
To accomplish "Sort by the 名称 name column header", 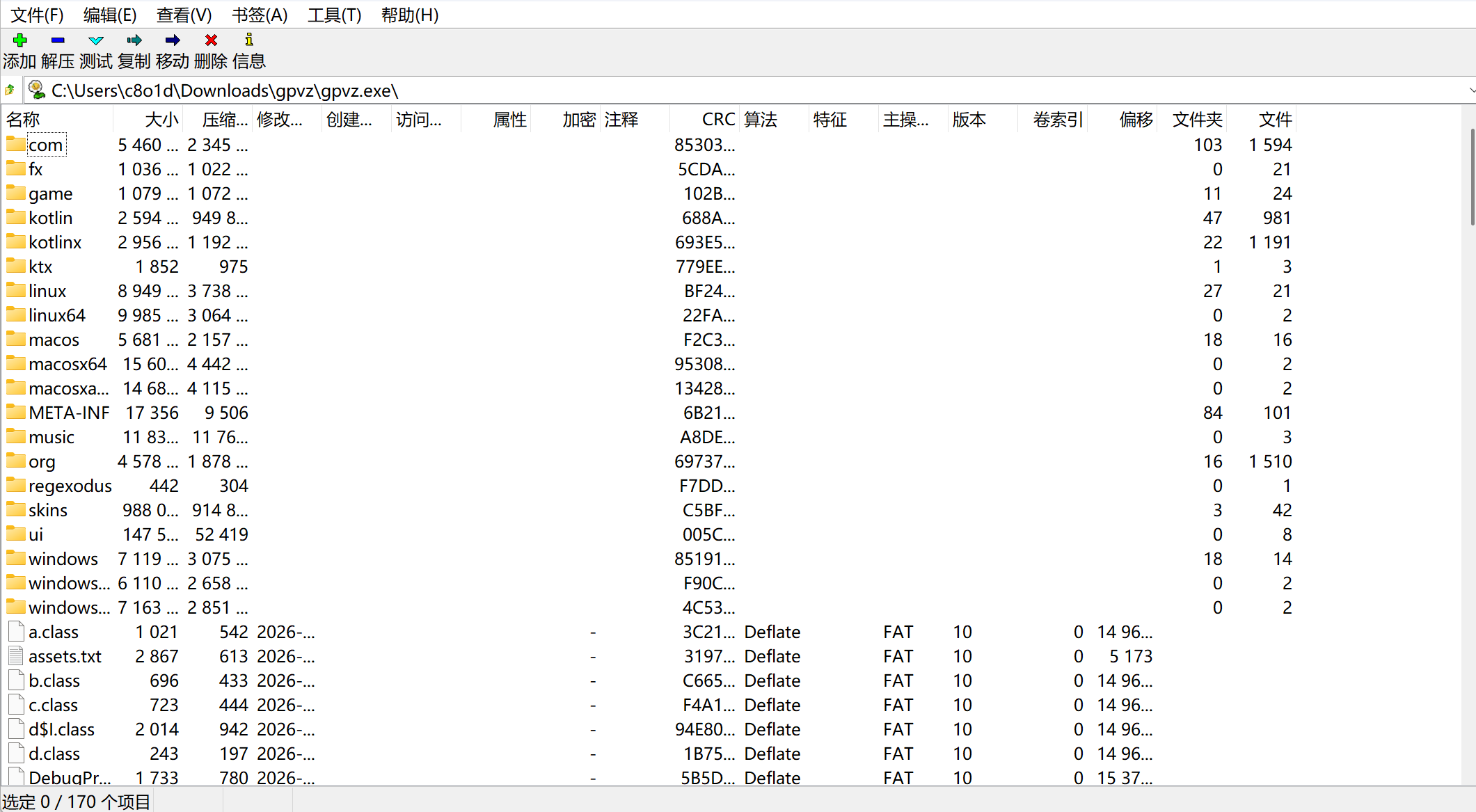I will 24,120.
